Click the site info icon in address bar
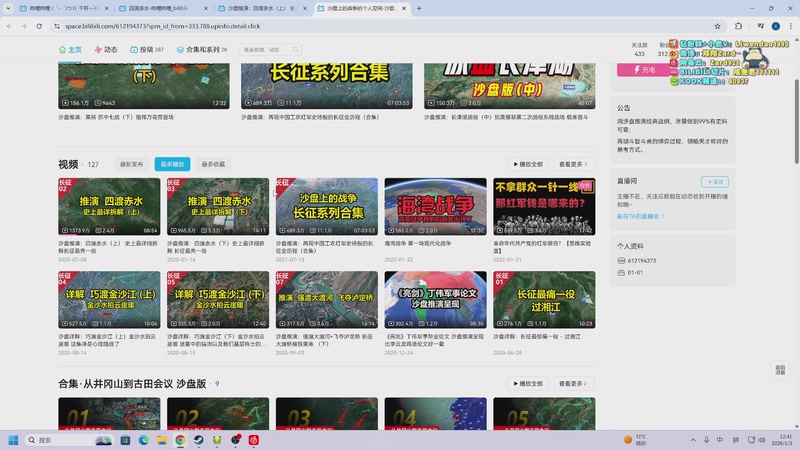This screenshot has width=800, height=450. (x=57, y=26)
